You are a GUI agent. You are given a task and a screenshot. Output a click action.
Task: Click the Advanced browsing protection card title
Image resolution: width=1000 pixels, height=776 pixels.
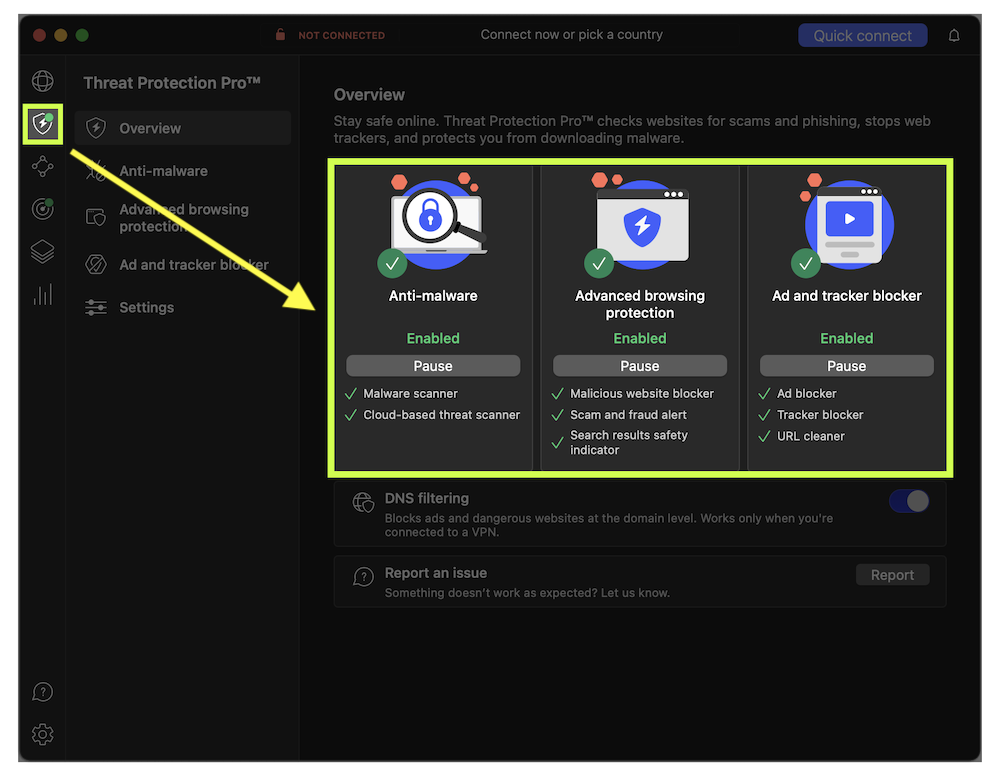(640, 304)
